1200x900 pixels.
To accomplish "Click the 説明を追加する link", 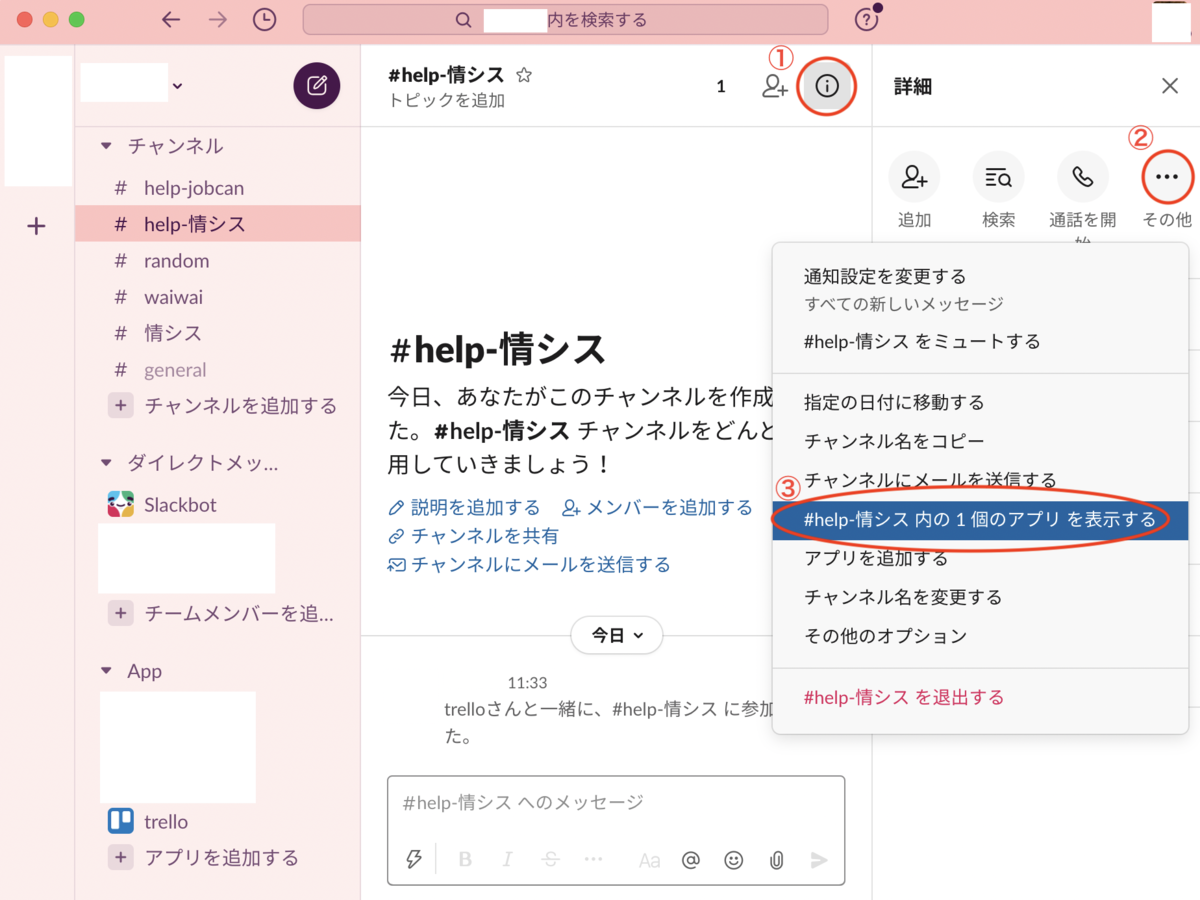I will [x=474, y=507].
